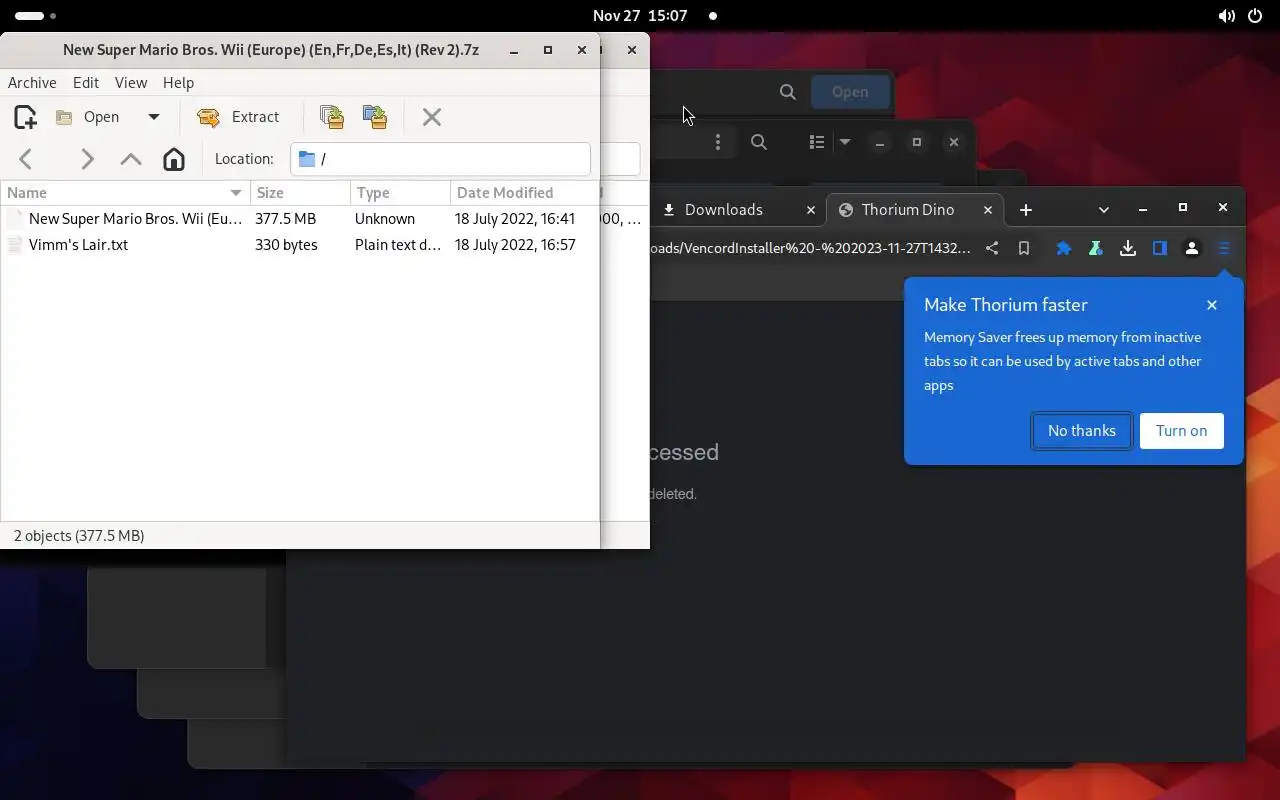Toggle list view in file manager window
Screen dimensions: 1280x800
point(817,143)
